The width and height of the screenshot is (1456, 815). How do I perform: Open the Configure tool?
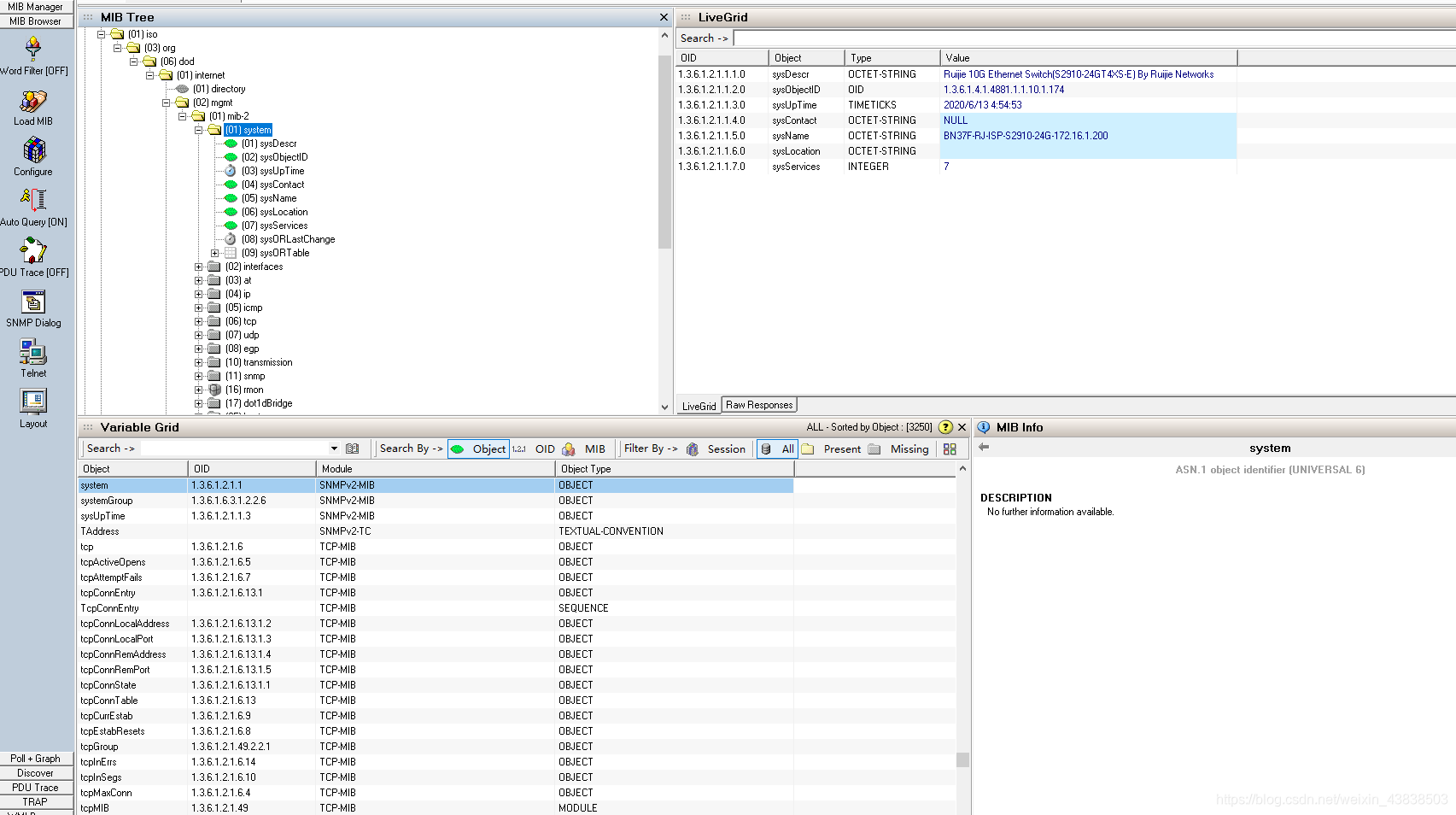click(x=33, y=150)
